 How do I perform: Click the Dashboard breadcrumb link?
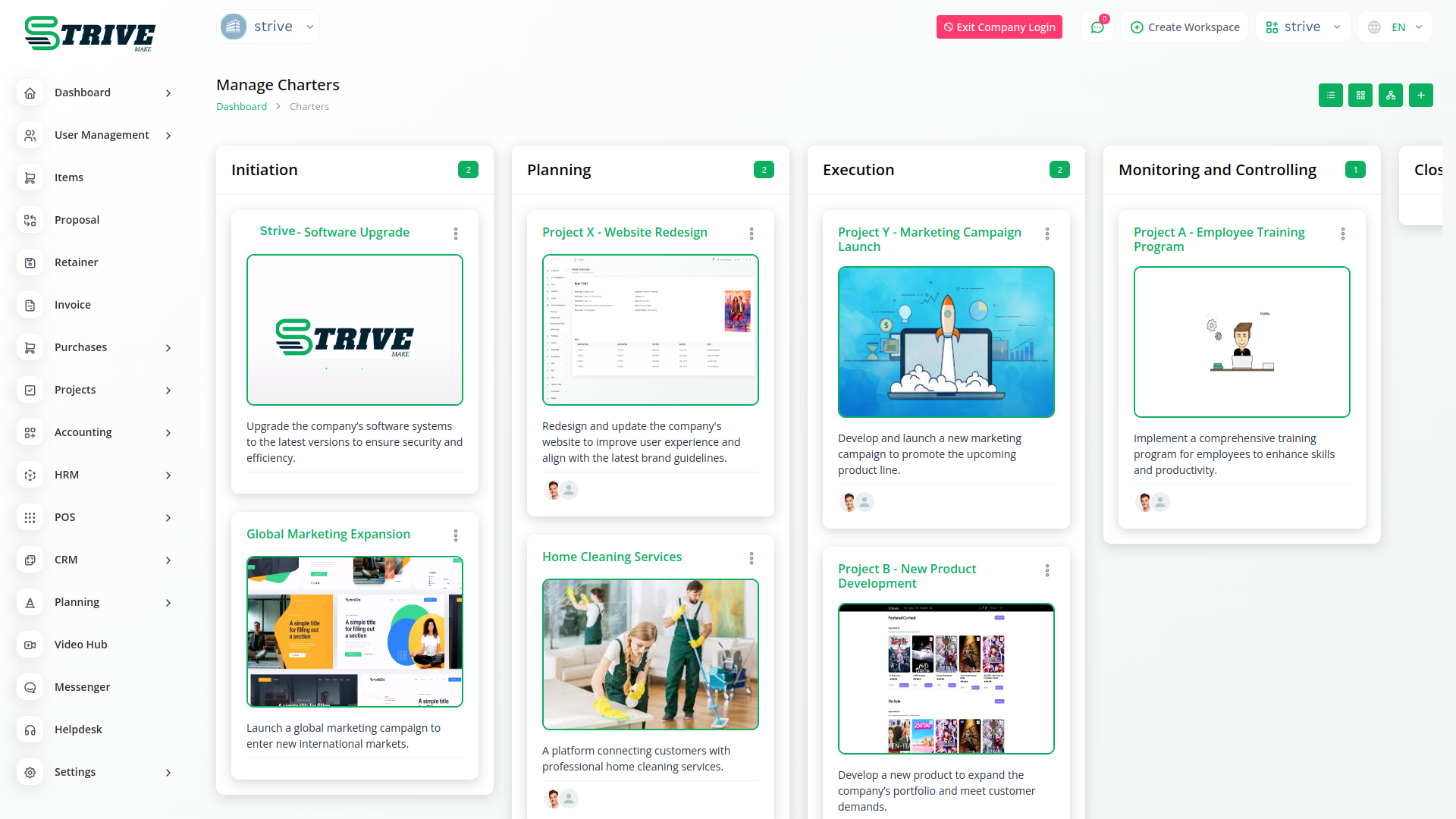(x=241, y=107)
